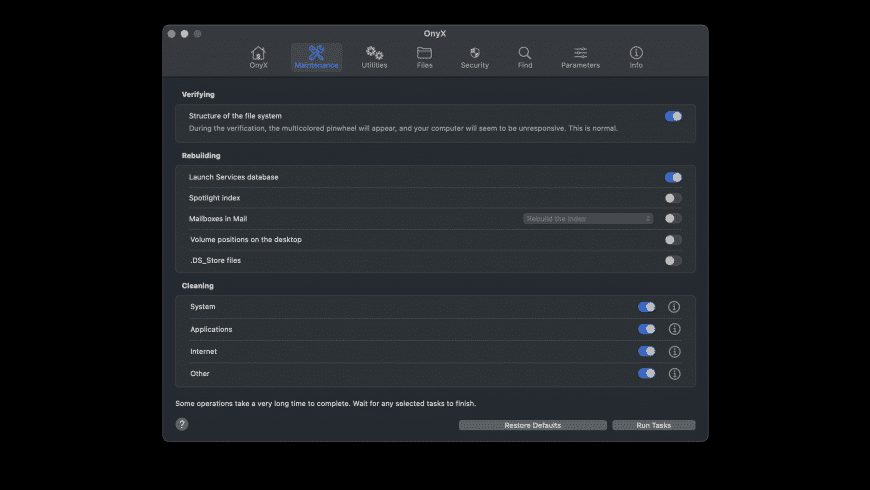The image size is (870, 490).
Task: Close the OnyX window
Action: 171,34
